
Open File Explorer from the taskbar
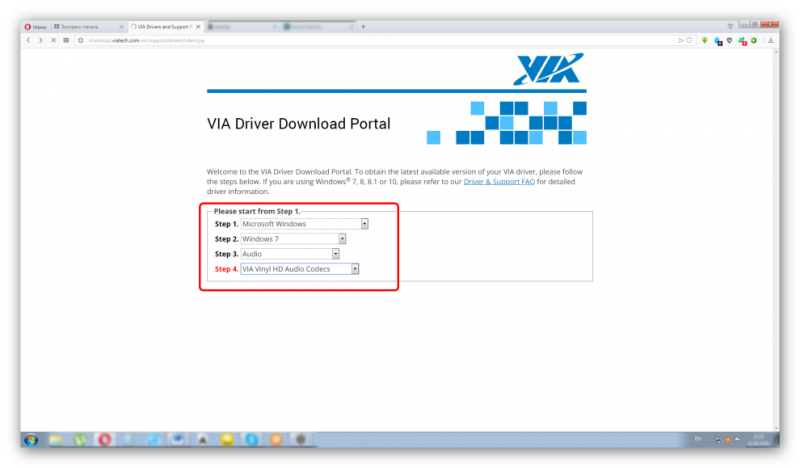56,439
